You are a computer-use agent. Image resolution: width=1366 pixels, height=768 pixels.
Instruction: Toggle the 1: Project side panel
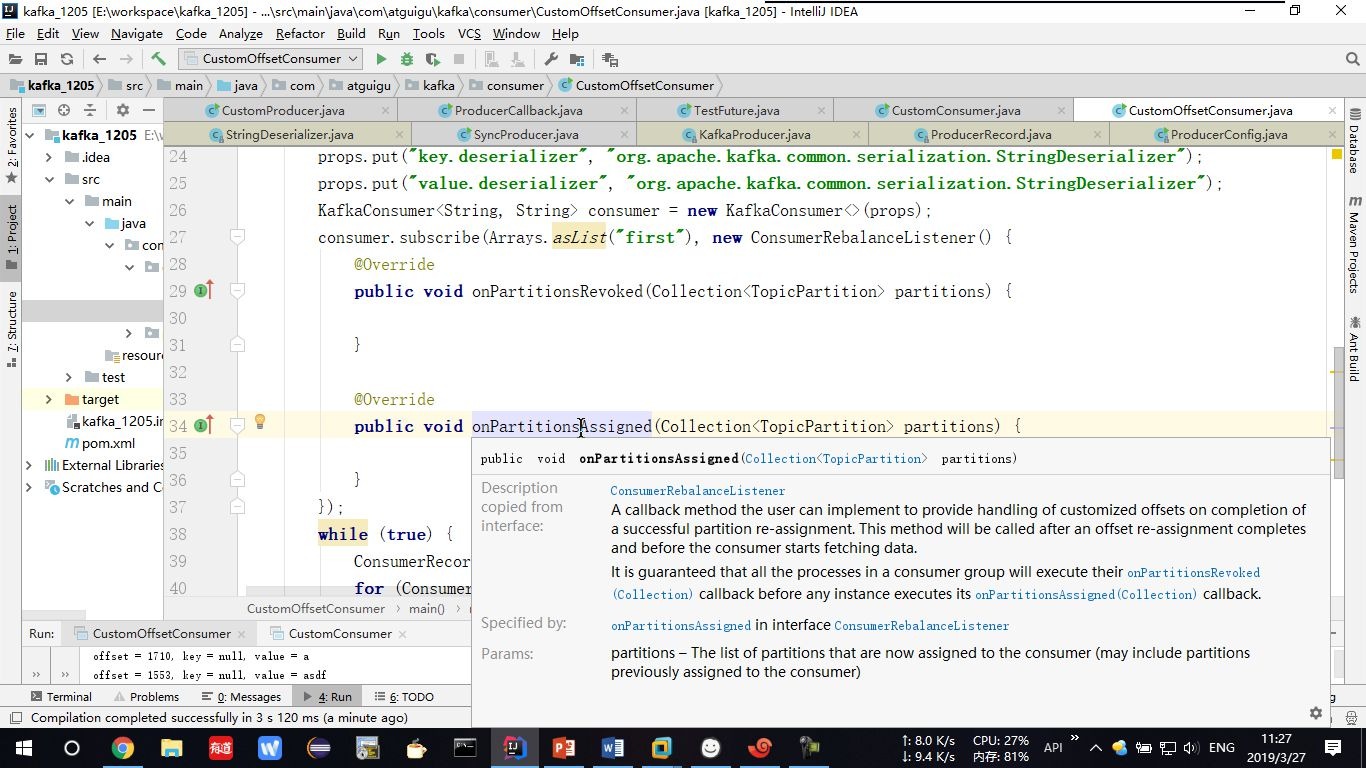click(11, 238)
